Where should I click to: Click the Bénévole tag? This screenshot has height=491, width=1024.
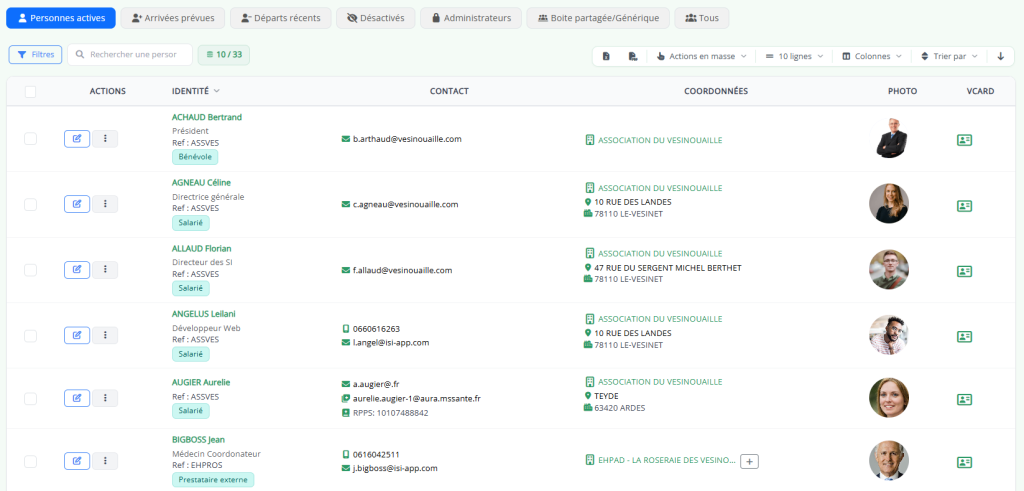[195, 157]
